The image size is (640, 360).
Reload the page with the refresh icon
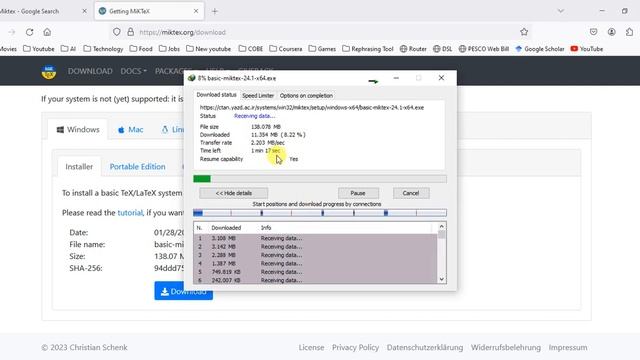point(29,32)
